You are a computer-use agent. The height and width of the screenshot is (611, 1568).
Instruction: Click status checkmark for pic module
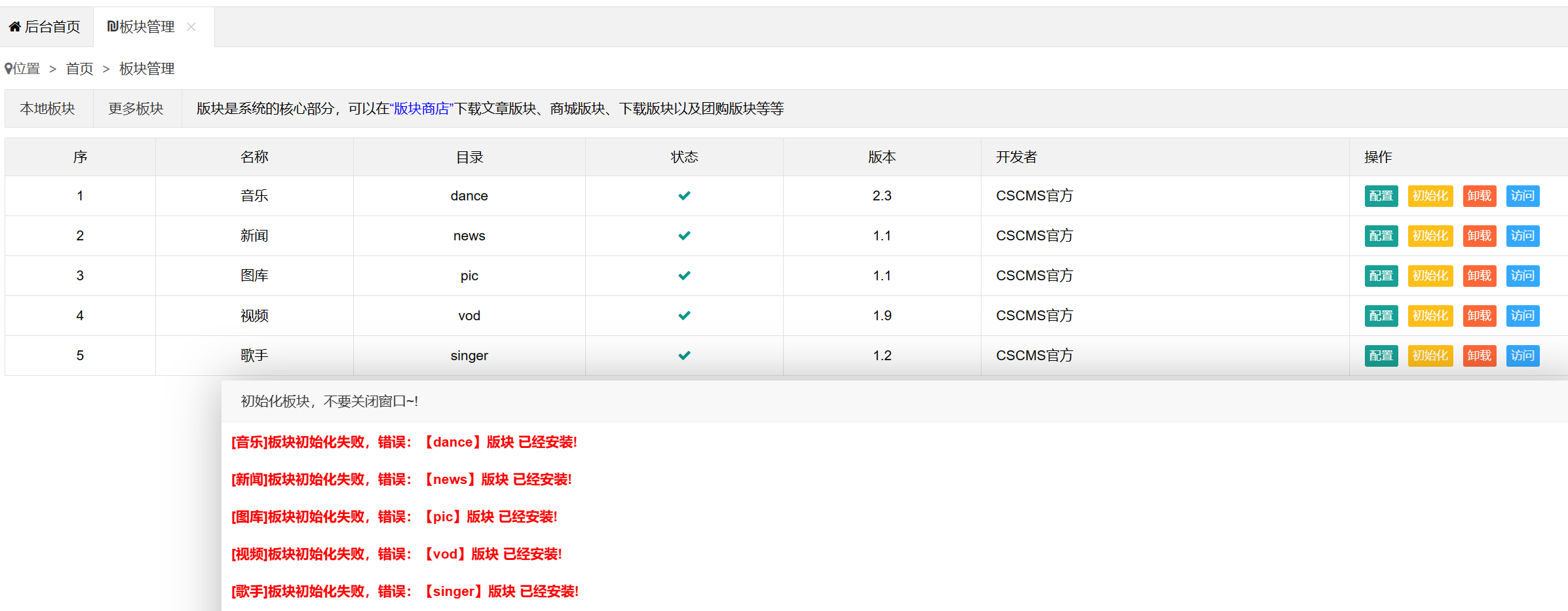(x=684, y=276)
